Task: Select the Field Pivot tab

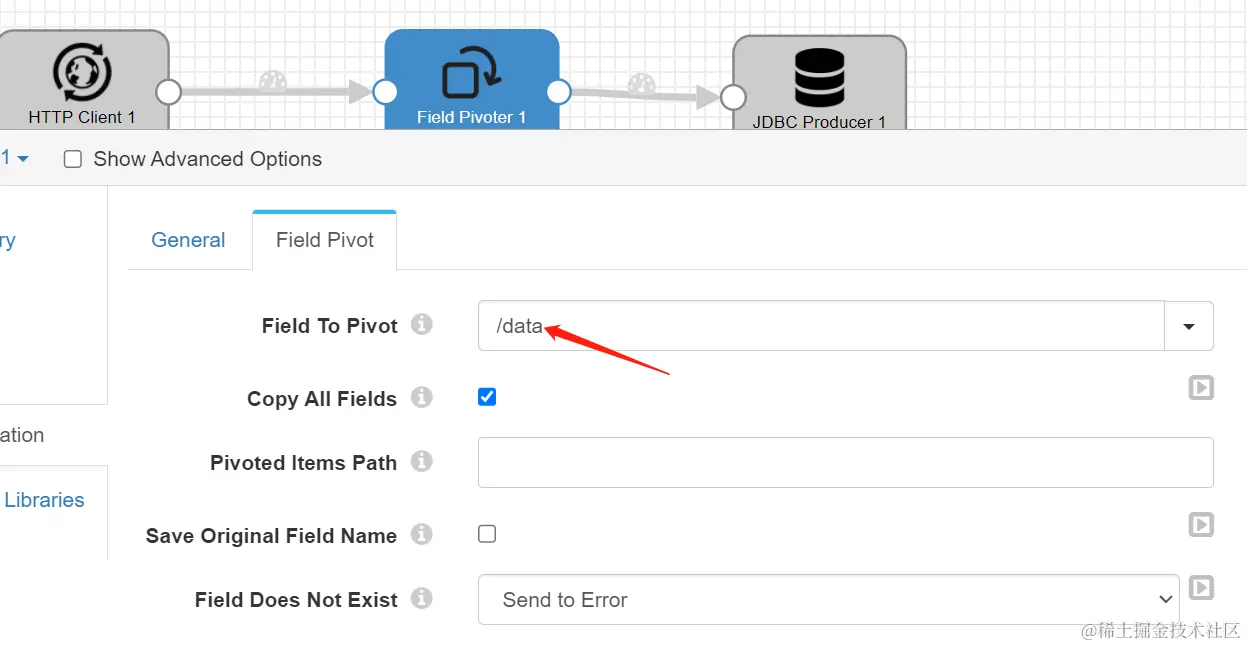Action: [325, 240]
